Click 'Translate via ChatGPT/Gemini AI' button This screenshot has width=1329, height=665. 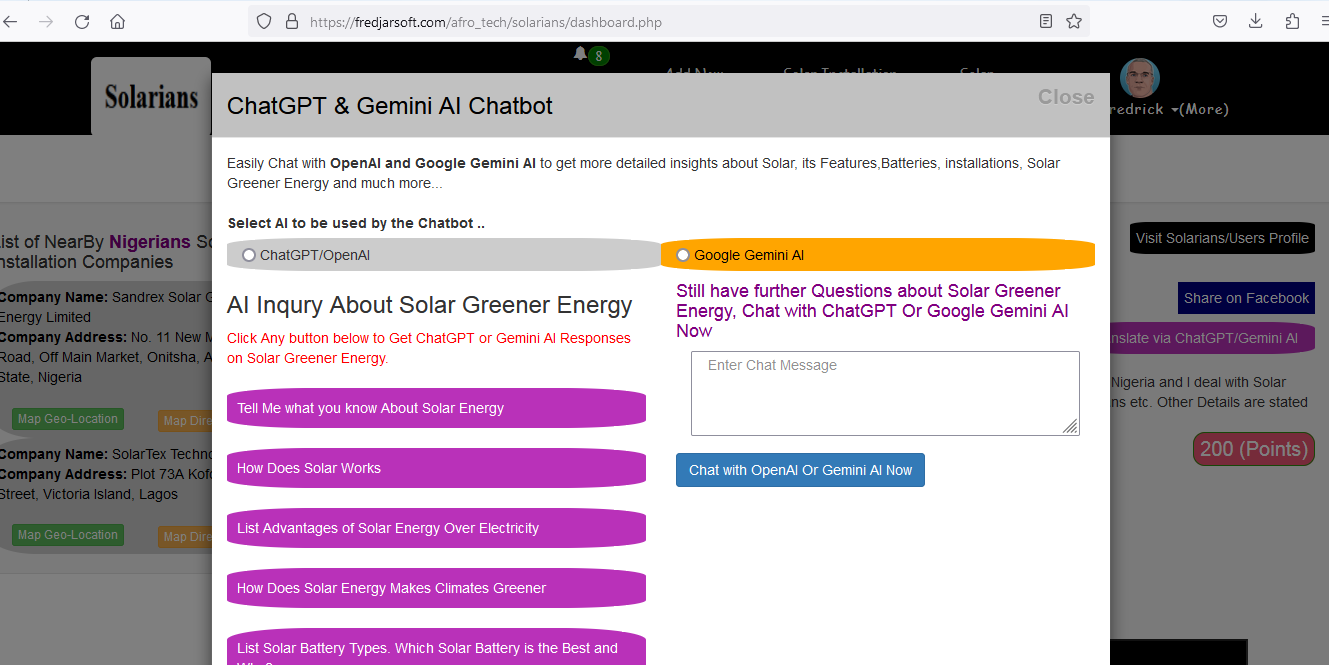pos(1212,338)
